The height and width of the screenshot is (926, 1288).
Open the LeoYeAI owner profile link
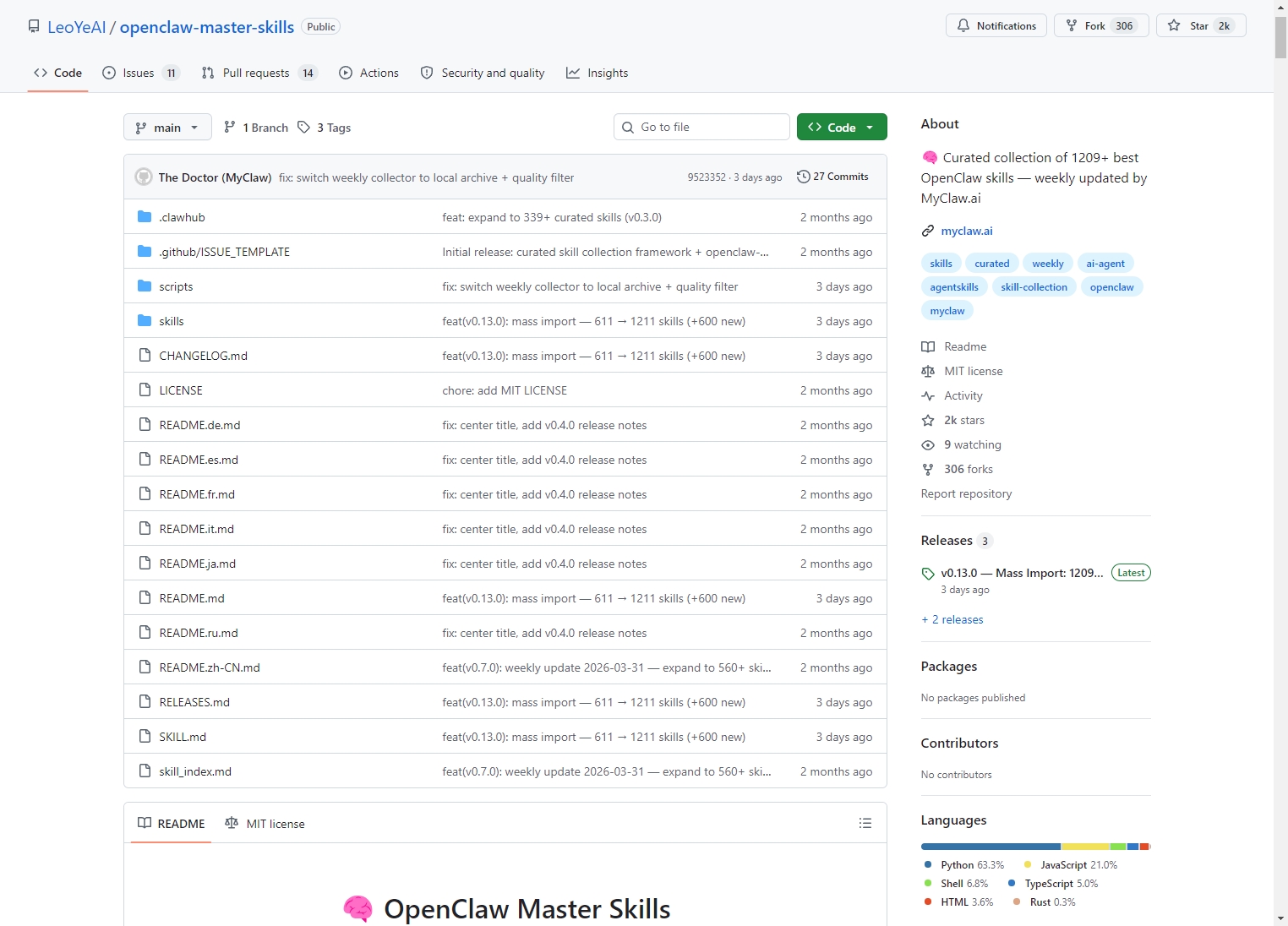click(x=77, y=27)
